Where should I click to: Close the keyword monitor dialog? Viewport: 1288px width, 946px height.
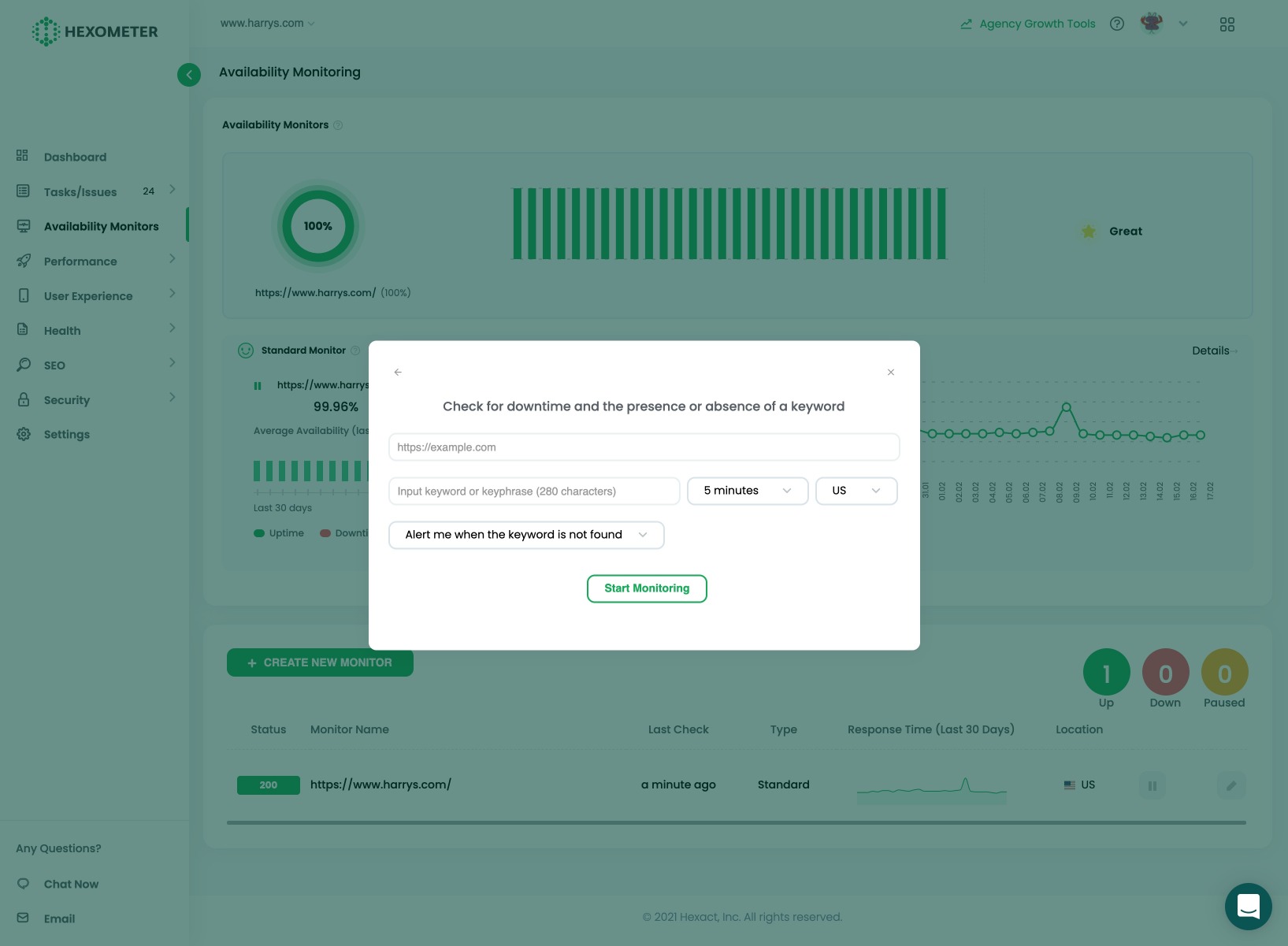(x=891, y=372)
